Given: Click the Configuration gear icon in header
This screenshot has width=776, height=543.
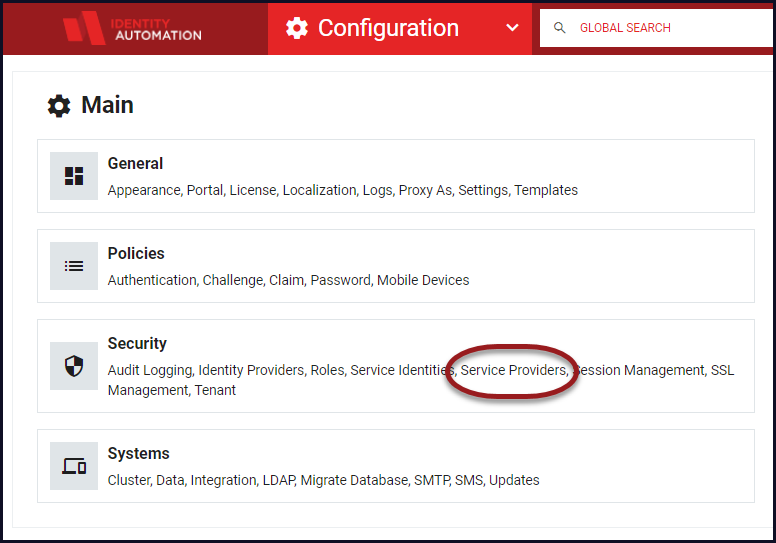Looking at the screenshot, I should coord(297,28).
